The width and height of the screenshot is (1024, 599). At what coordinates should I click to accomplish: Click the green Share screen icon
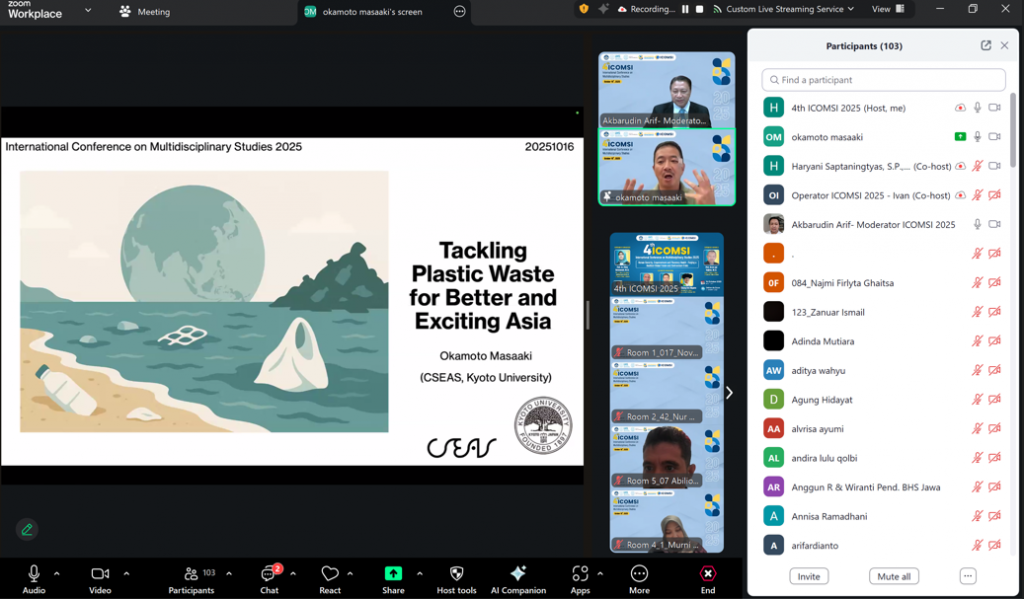point(393,574)
